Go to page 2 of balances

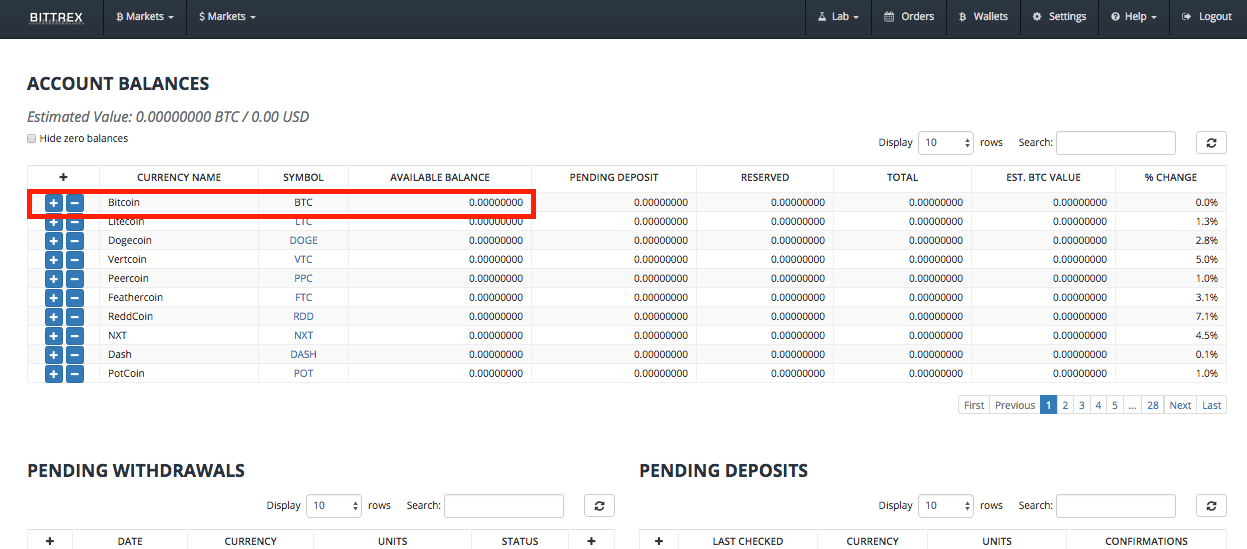tap(1066, 405)
